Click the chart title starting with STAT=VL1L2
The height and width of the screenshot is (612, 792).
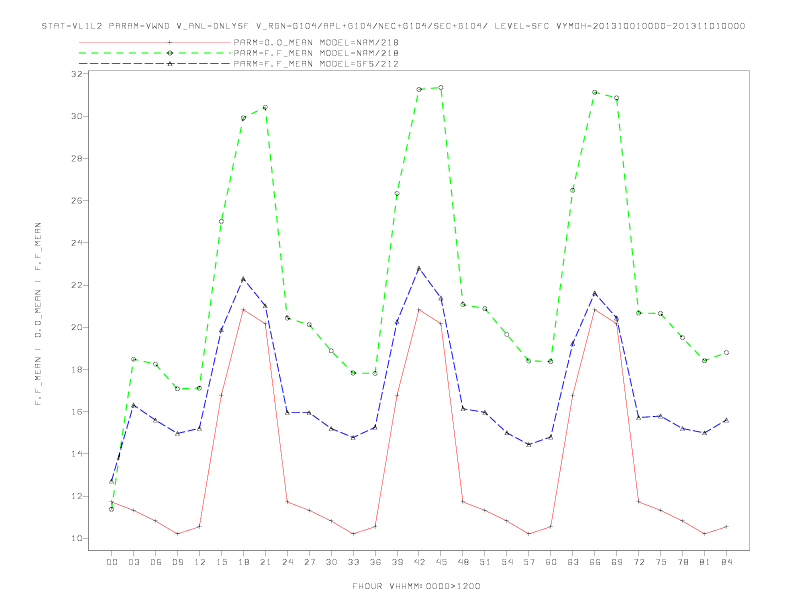pyautogui.click(x=393, y=26)
